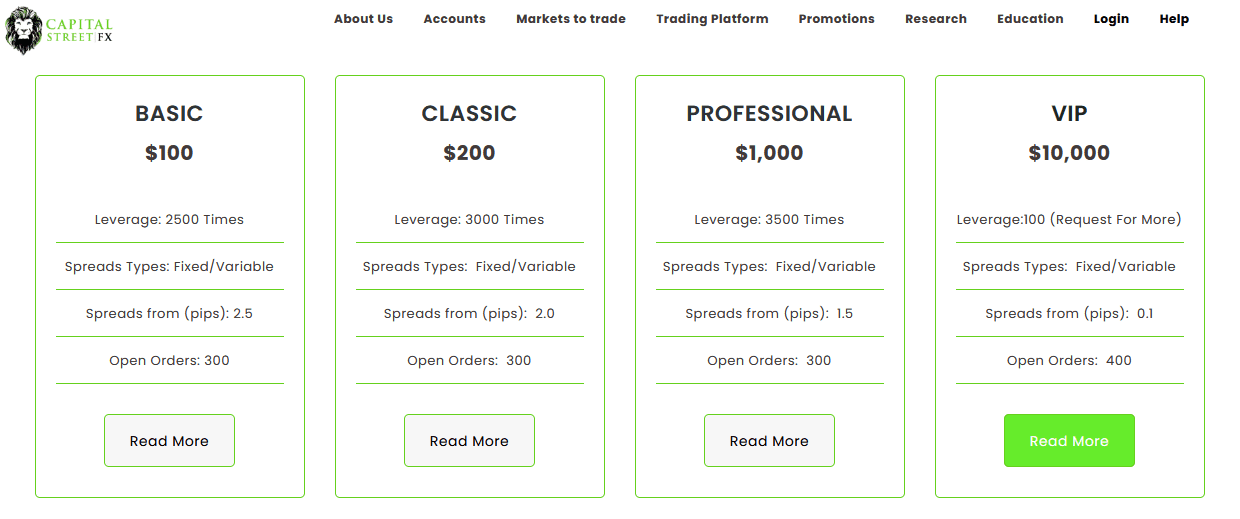Click the green VIP Read More button
1240x519 pixels.
coord(1069,441)
